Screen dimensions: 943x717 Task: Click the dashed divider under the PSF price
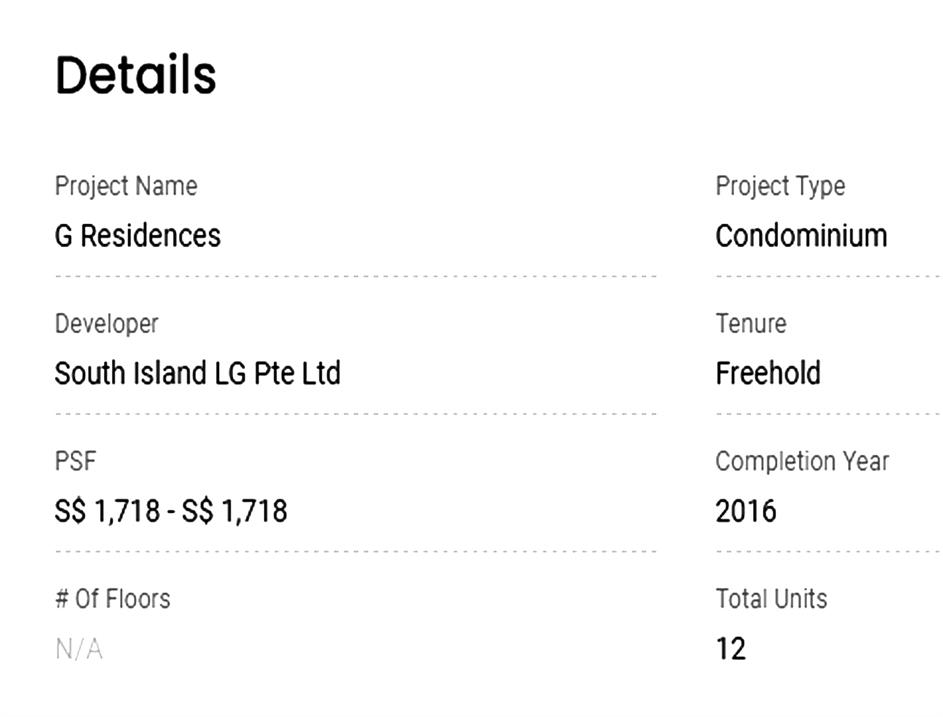coord(355,551)
